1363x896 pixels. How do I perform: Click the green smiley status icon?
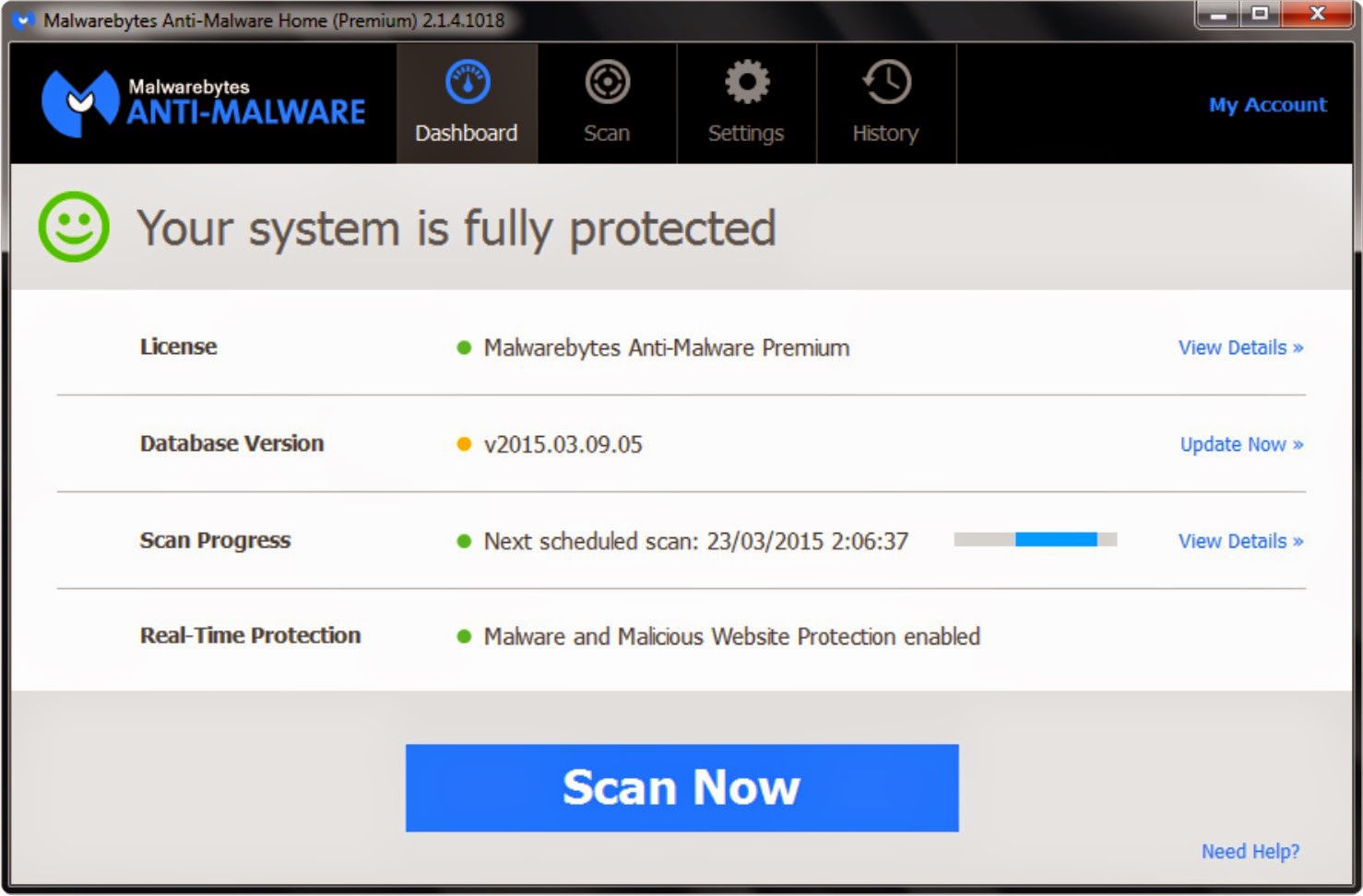pyautogui.click(x=74, y=227)
